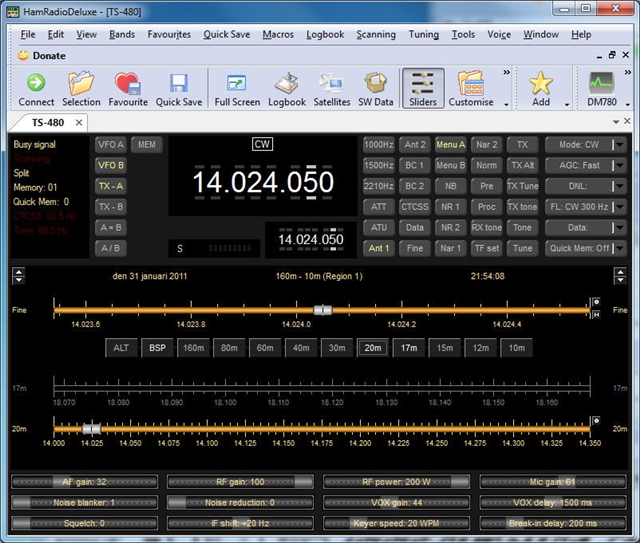
Task: Toggle the Sliders toolbar button
Action: coord(423,88)
